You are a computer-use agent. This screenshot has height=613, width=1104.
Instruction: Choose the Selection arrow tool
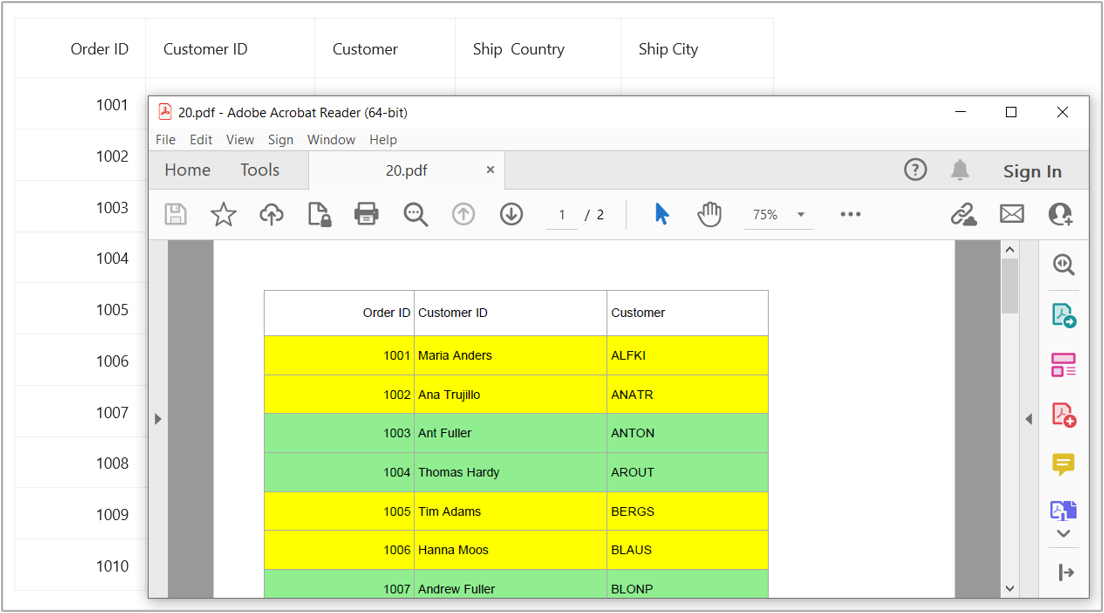[661, 214]
